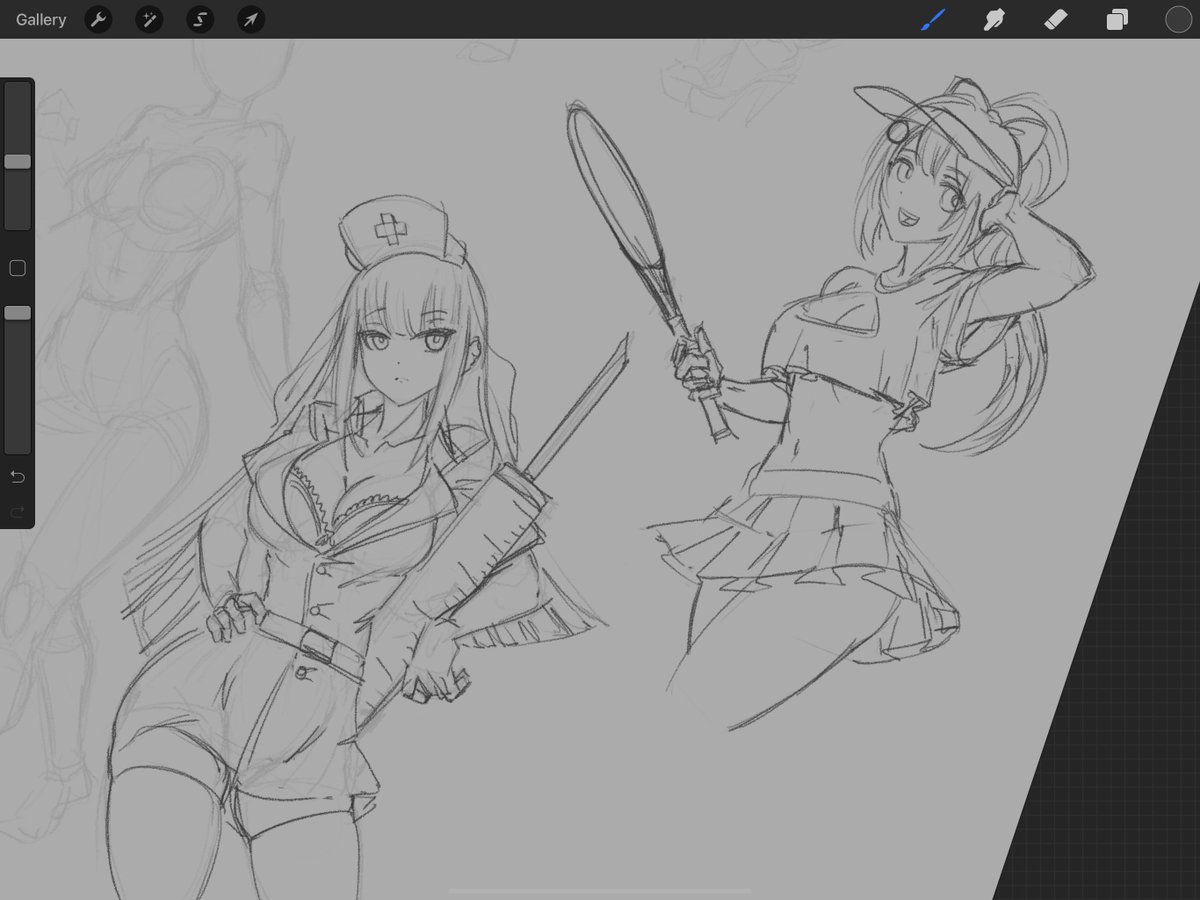This screenshot has height=900, width=1200.
Task: Click the brush size slider handle
Action: pyautogui.click(x=17, y=161)
